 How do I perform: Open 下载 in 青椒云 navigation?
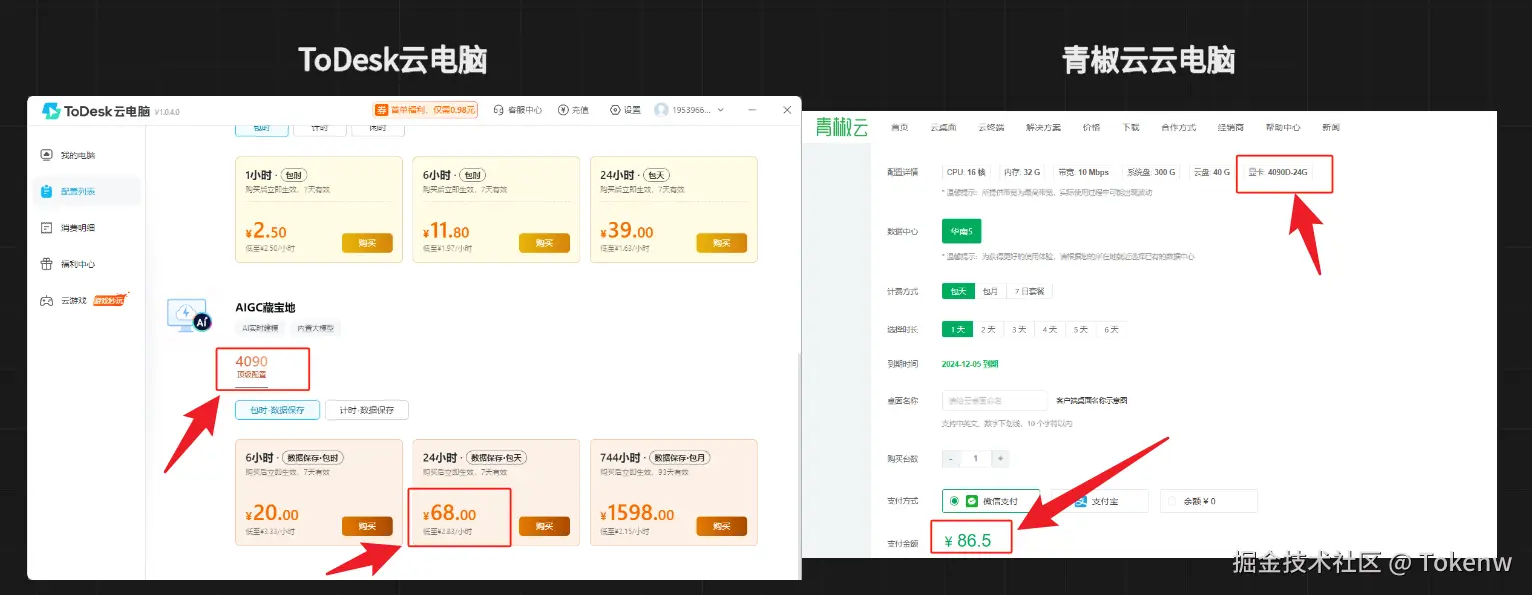coord(1131,128)
